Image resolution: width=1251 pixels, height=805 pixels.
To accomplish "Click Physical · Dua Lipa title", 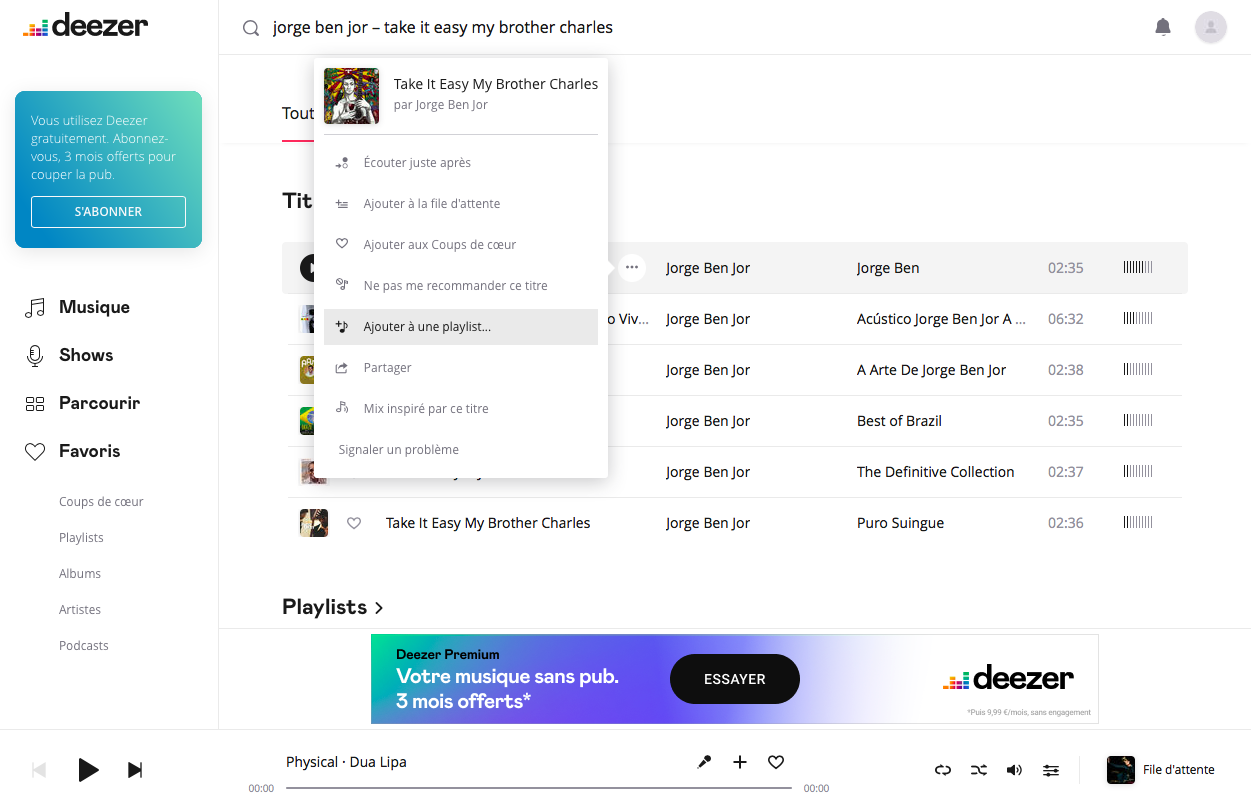I will coord(346,762).
